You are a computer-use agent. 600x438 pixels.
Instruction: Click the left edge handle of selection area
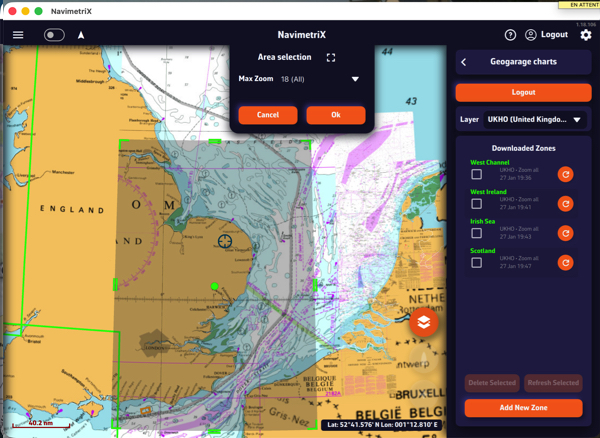click(x=115, y=285)
